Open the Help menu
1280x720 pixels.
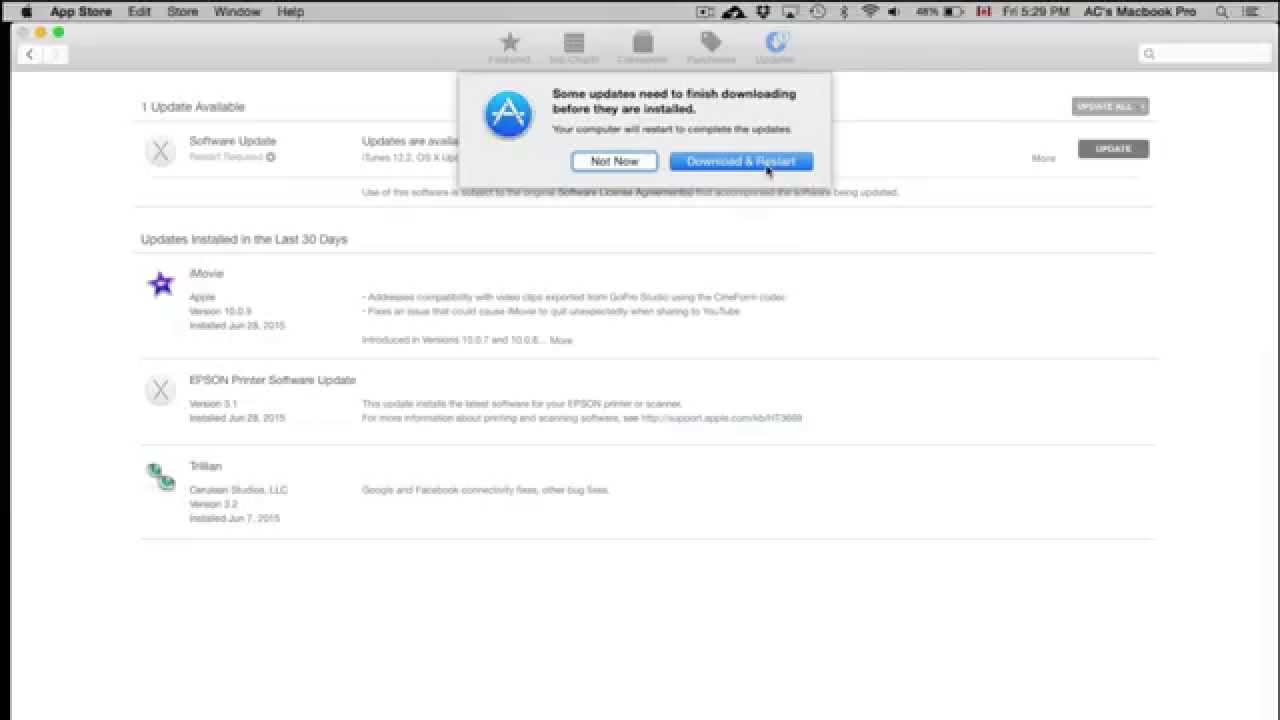(290, 12)
